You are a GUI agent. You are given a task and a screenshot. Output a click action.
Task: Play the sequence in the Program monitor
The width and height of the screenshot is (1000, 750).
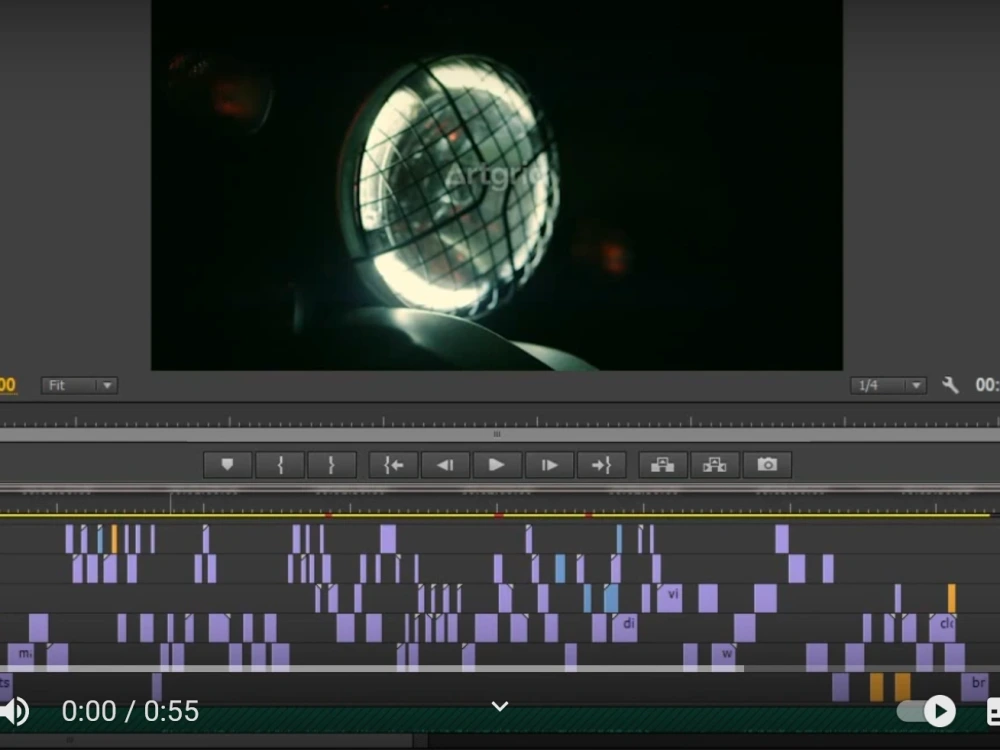point(497,465)
